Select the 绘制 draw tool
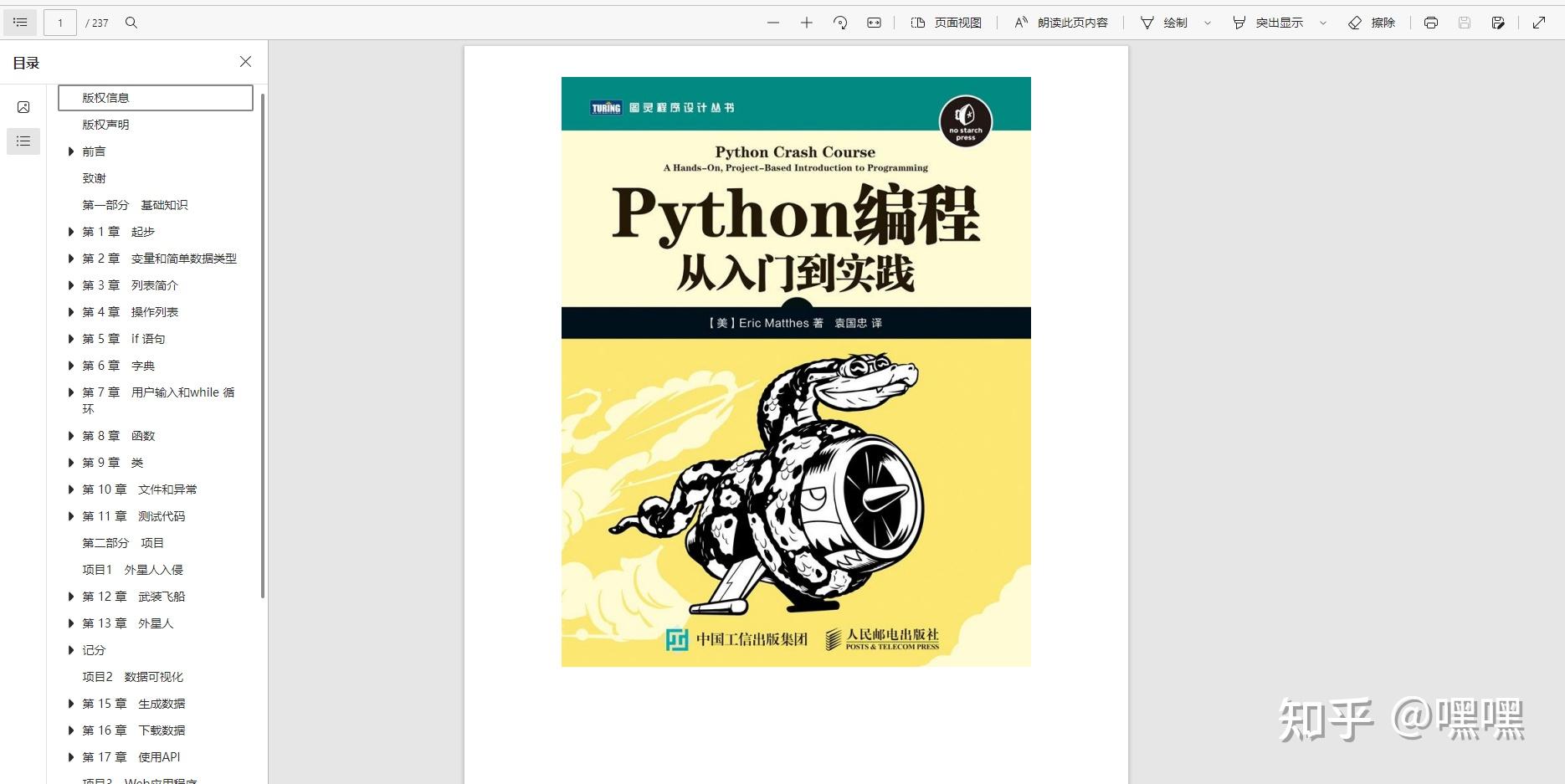The width and height of the screenshot is (1565, 784). (1164, 23)
